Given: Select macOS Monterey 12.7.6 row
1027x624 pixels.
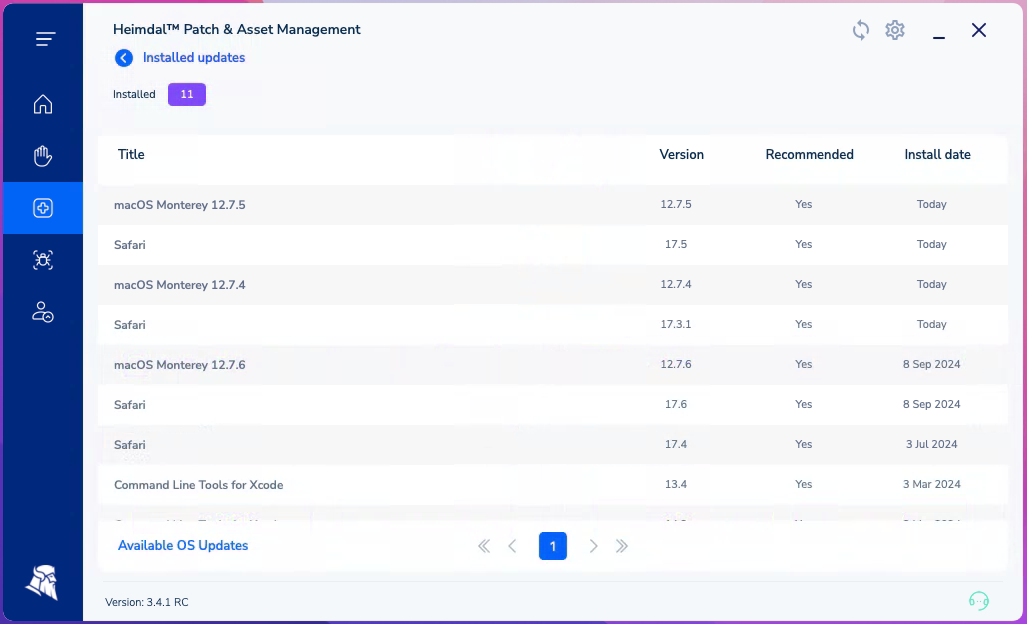Looking at the screenshot, I should point(553,365).
